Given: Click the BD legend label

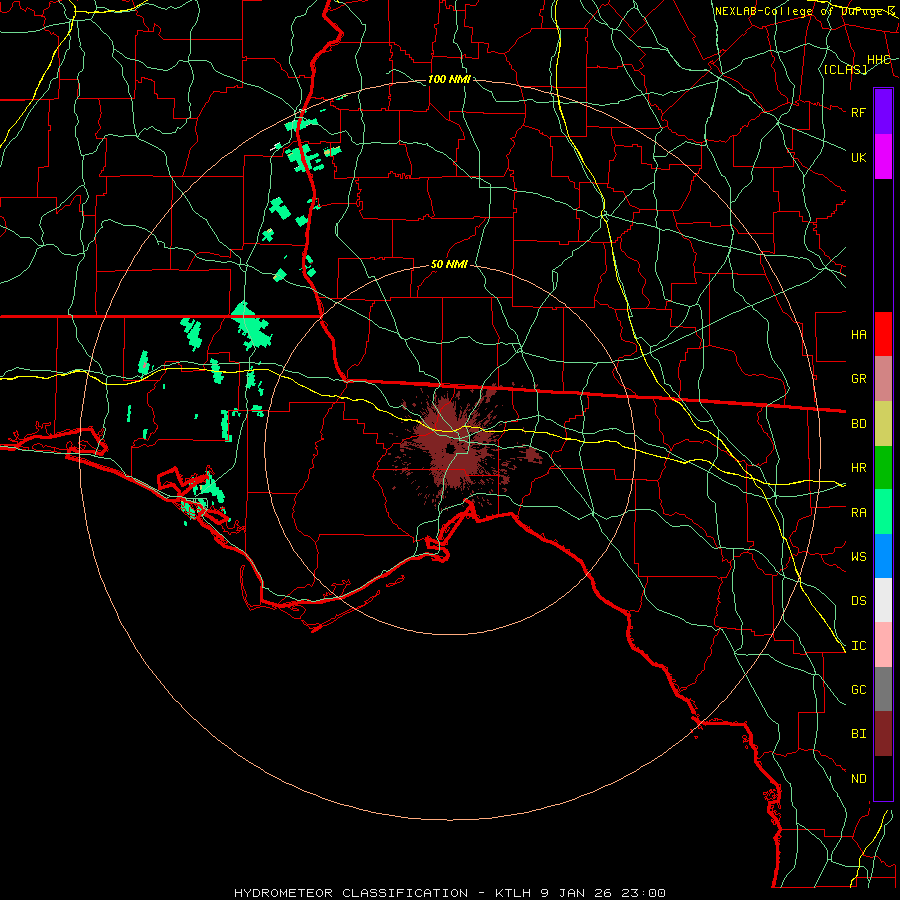Looking at the screenshot, I should pyautogui.click(x=859, y=424).
